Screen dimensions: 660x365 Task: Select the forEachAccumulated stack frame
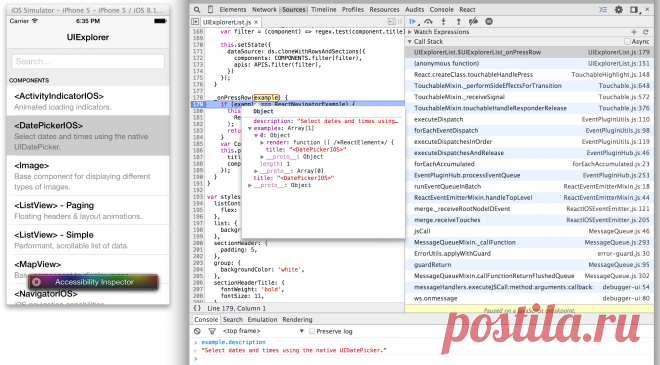click(529, 164)
